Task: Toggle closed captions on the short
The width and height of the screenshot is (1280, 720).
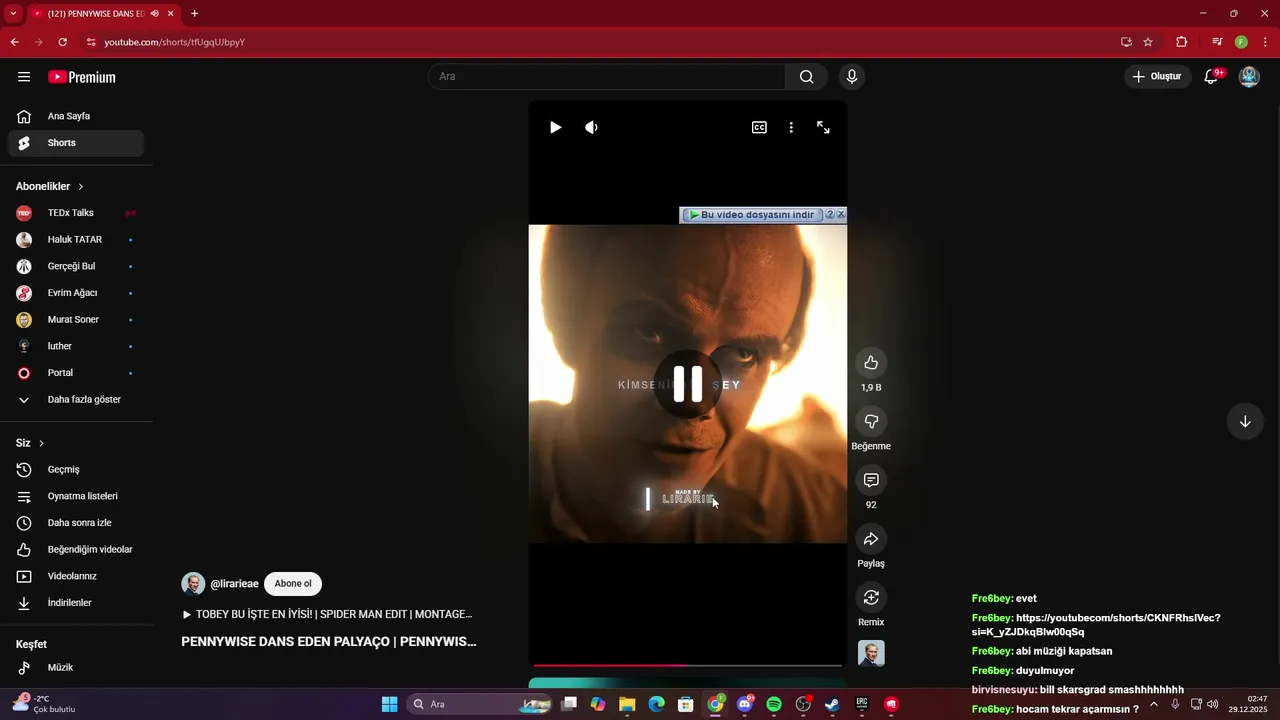Action: pyautogui.click(x=759, y=127)
